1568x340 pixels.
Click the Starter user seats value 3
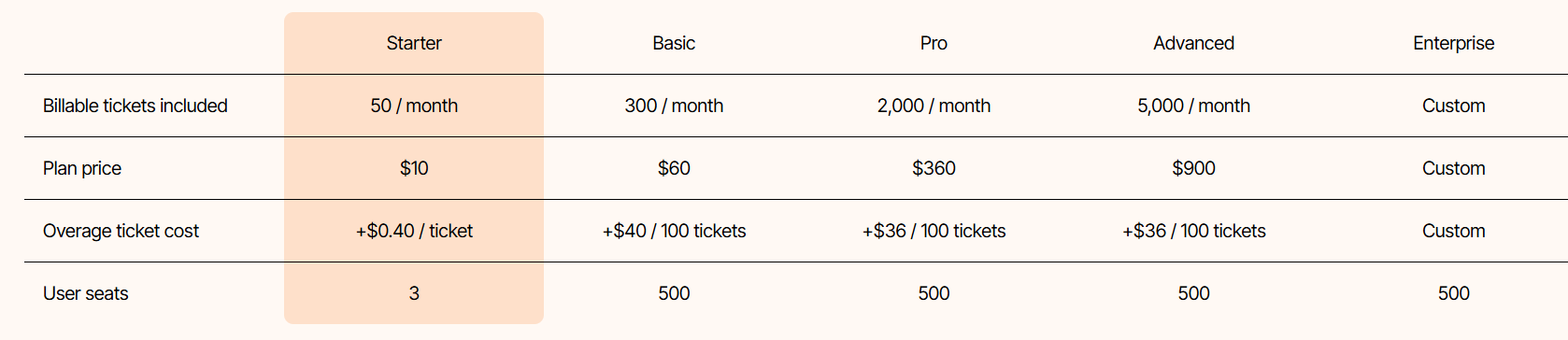414,293
